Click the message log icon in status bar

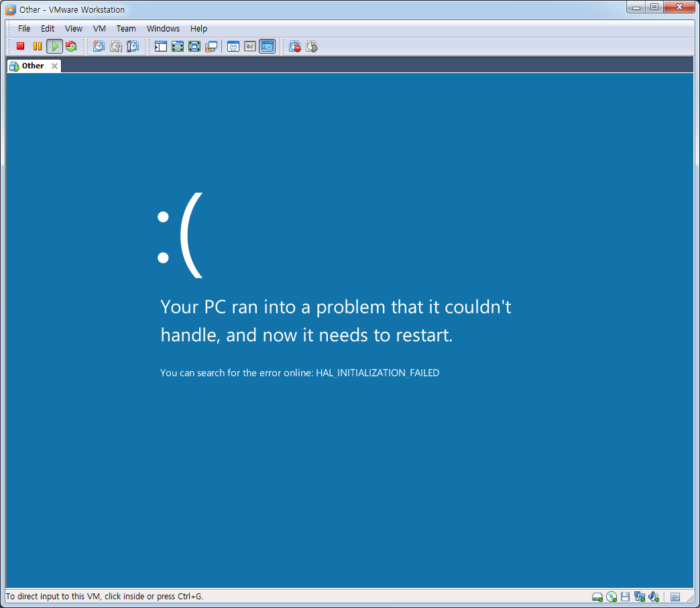tap(675, 597)
